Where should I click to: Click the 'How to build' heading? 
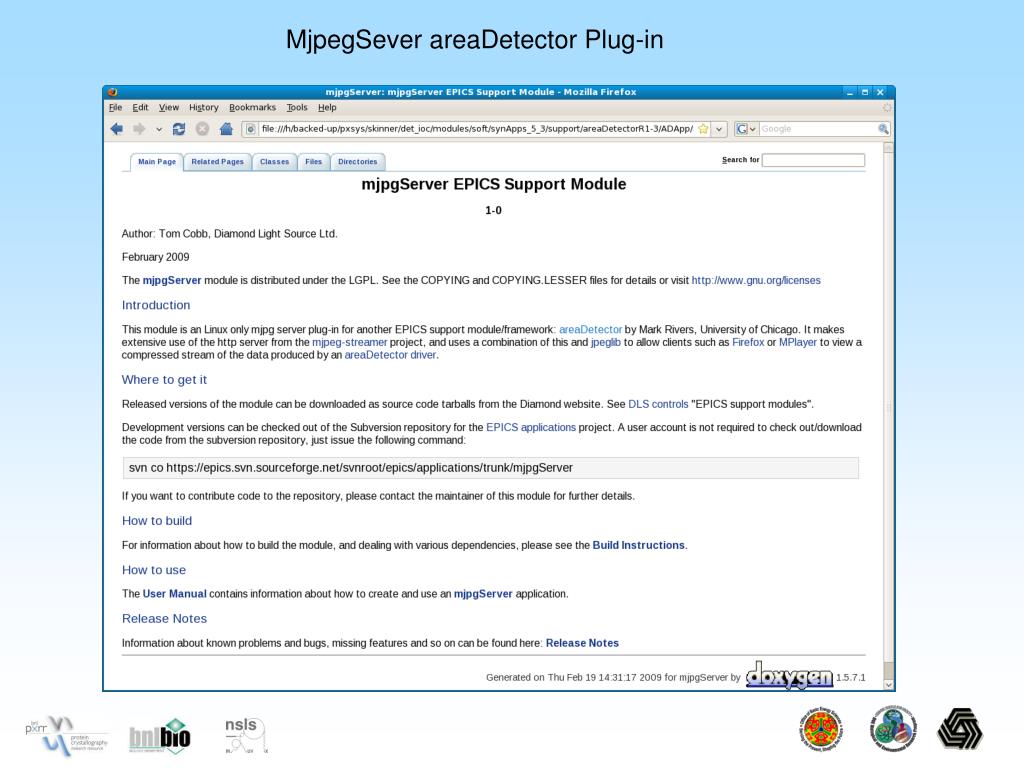157,520
